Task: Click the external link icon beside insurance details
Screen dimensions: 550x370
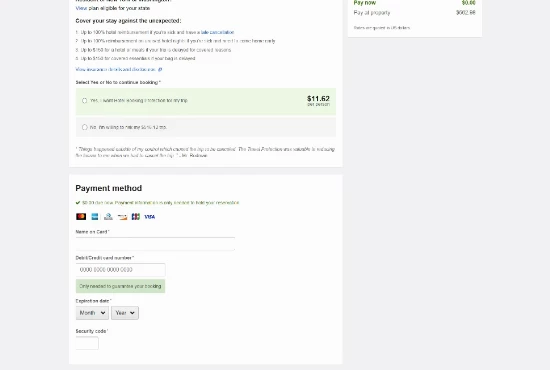Action: click(x=160, y=69)
